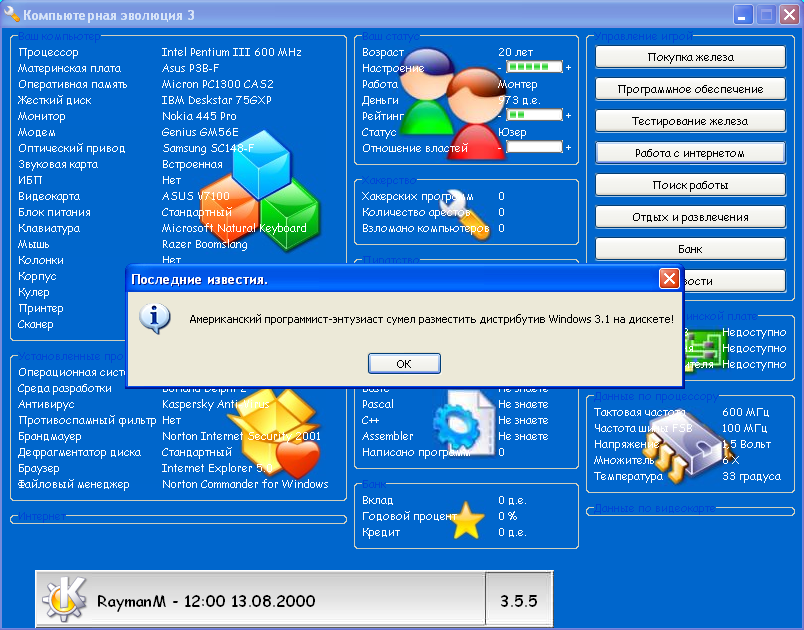804x630 pixels.
Task: Click the Взломано компьютеров label
Action: click(x=425, y=228)
